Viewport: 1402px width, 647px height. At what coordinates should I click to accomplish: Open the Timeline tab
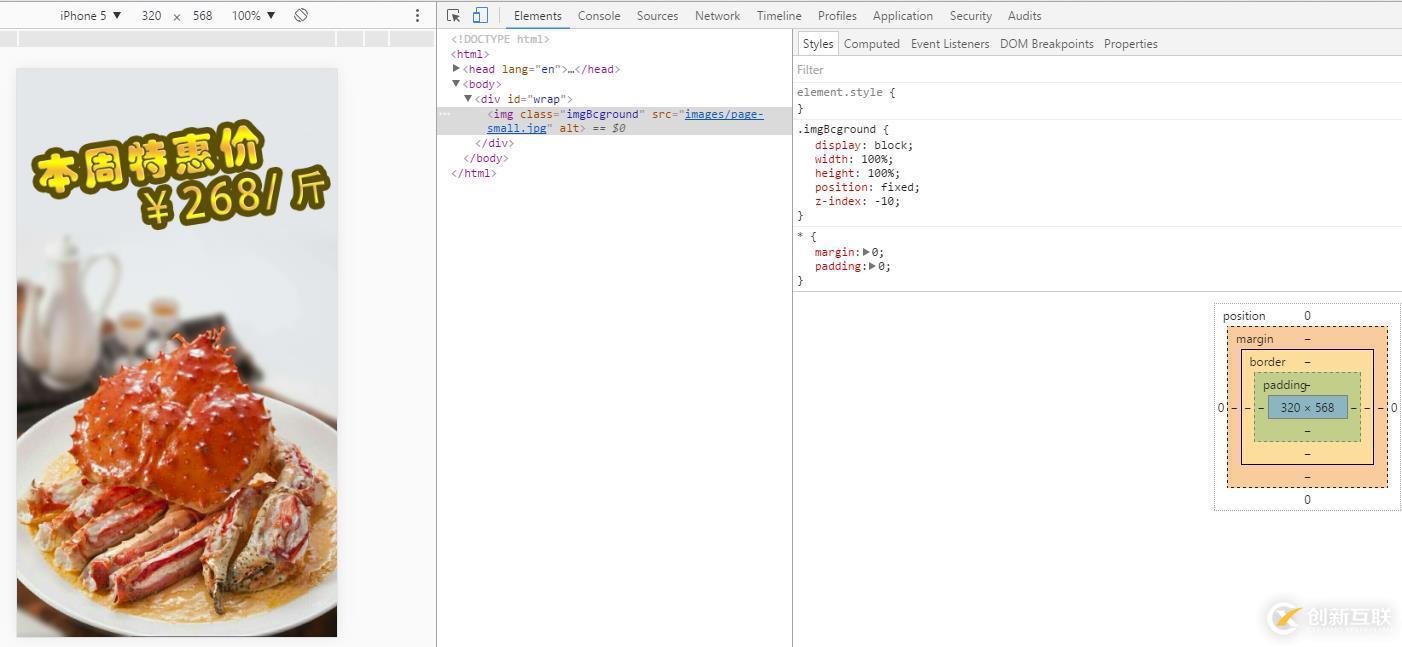[x=779, y=15]
